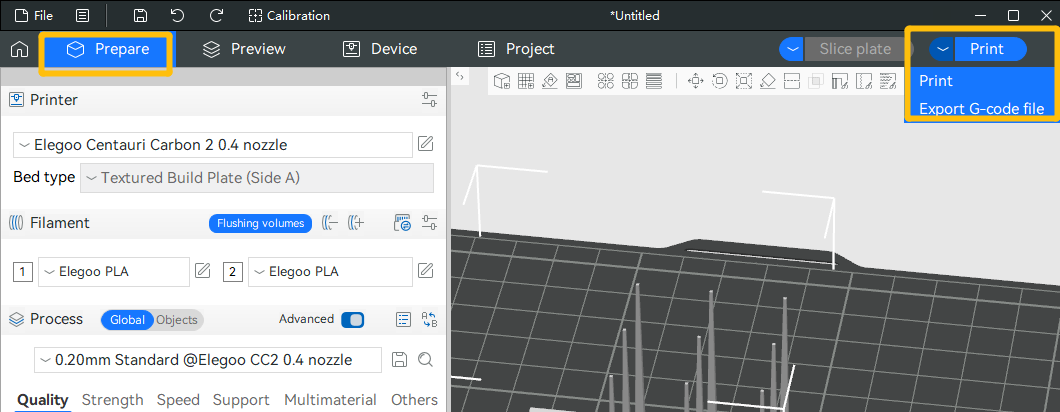Image resolution: width=1060 pixels, height=412 pixels.
Task: Click the Add model cube icon
Action: (x=502, y=81)
